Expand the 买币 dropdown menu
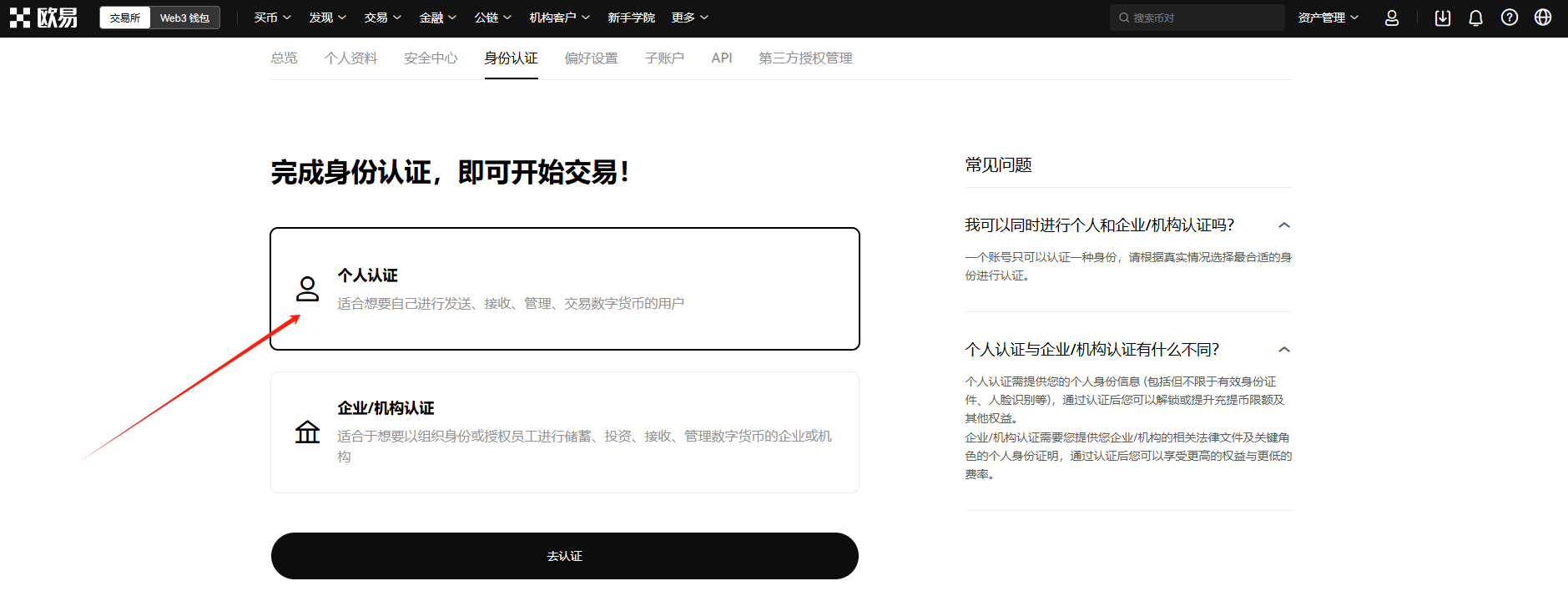The height and width of the screenshot is (591, 1568). pyautogui.click(x=272, y=18)
